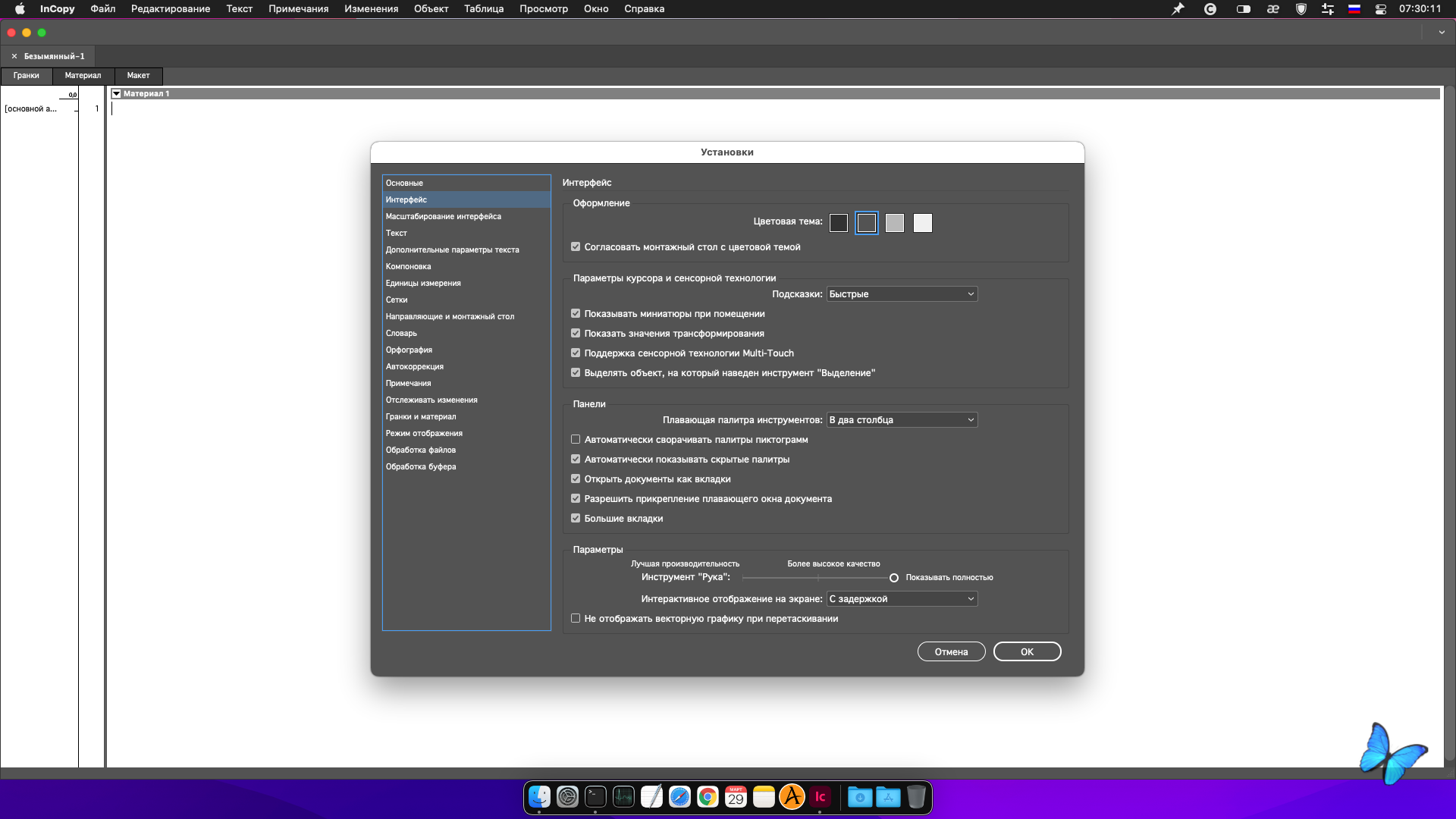The height and width of the screenshot is (819, 1456).
Task: Click the Russian flag input source icon
Action: pyautogui.click(x=1354, y=9)
